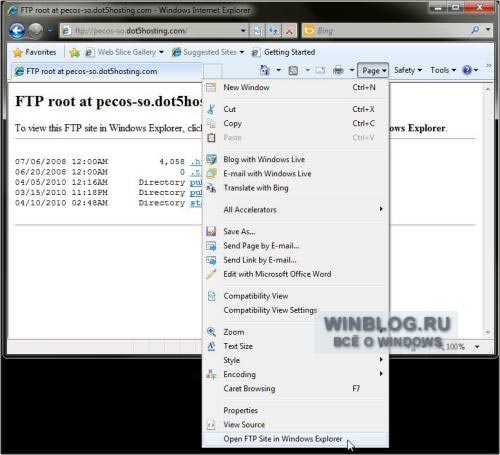500x455 pixels.
Task: Click the Page menu button
Action: (x=373, y=70)
